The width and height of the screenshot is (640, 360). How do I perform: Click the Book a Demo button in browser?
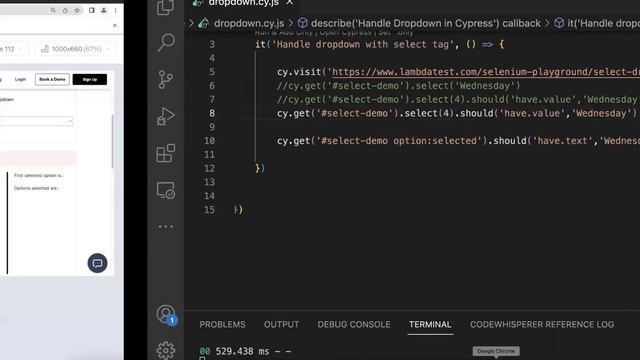click(x=52, y=79)
